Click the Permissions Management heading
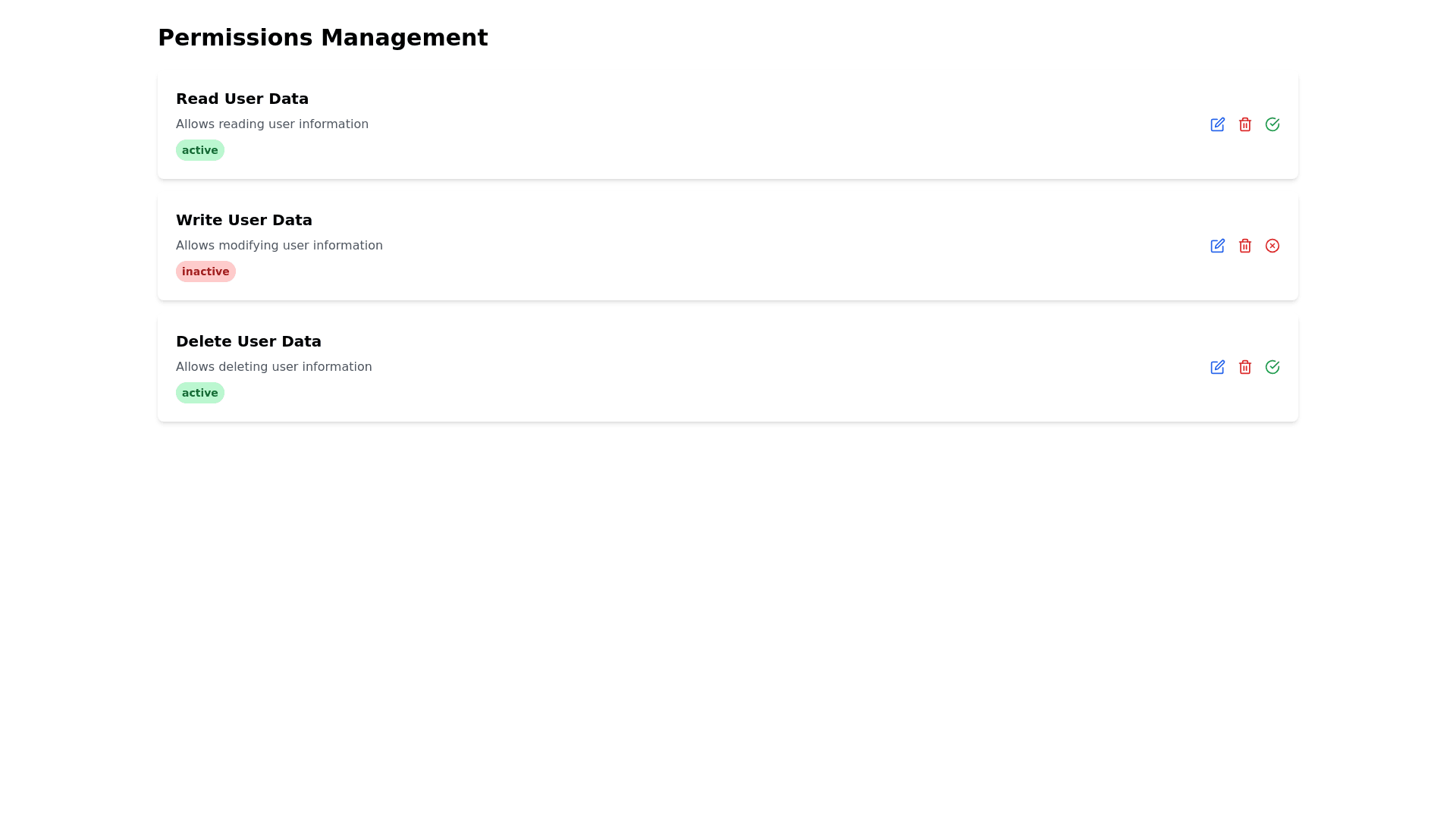The image size is (1456, 819). [322, 37]
